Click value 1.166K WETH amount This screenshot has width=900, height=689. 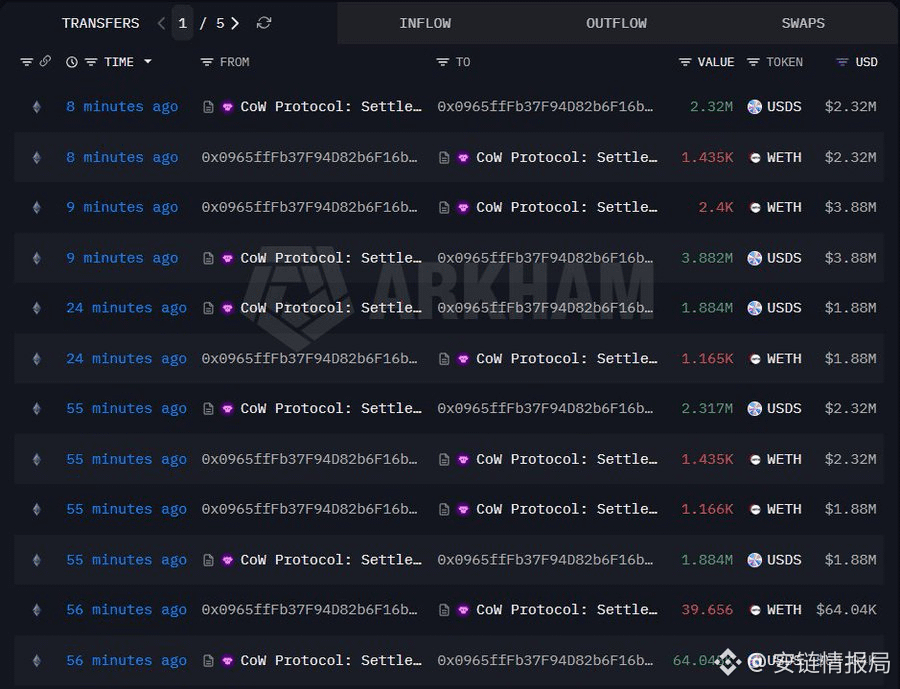[707, 509]
